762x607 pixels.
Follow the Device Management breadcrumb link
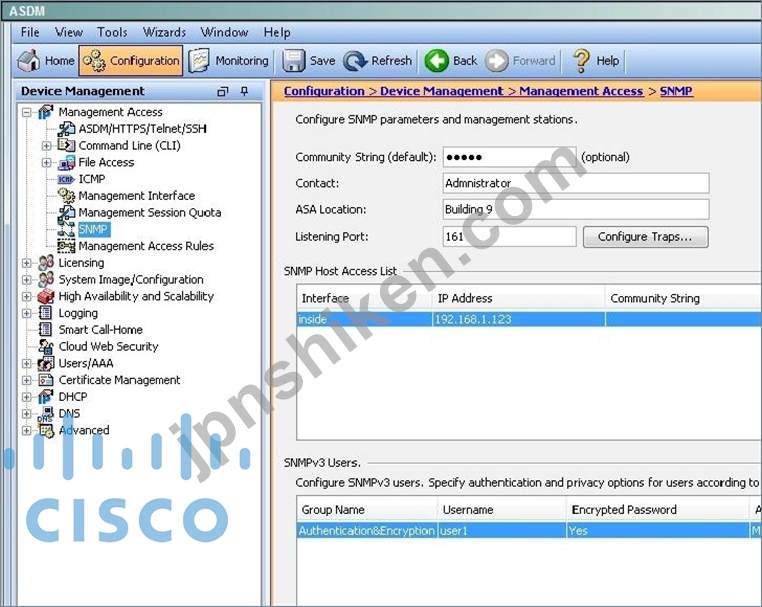pyautogui.click(x=442, y=91)
